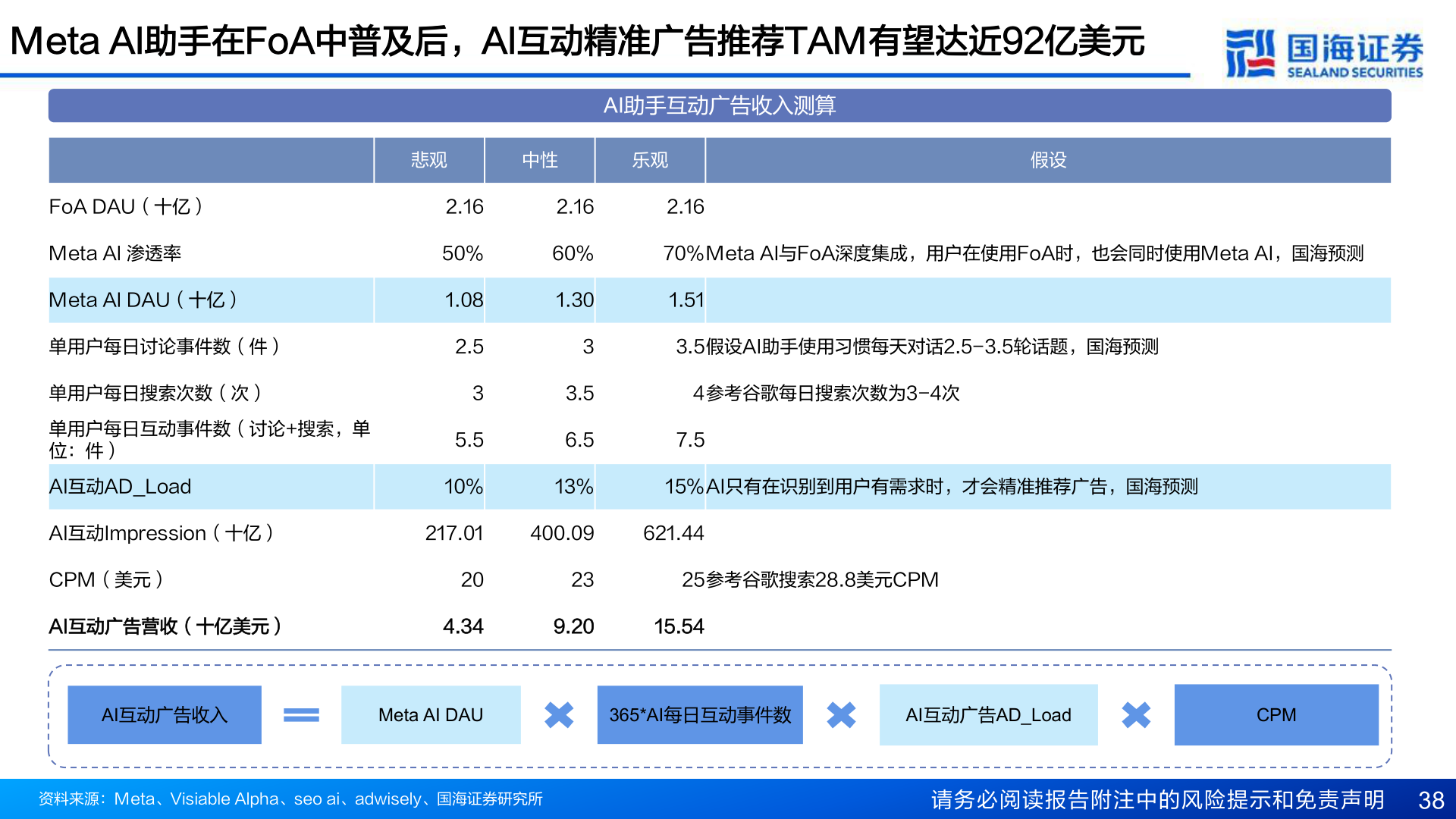Select the AI互动广告营收 row label
This screenshot has width=1456, height=819.
[167, 626]
